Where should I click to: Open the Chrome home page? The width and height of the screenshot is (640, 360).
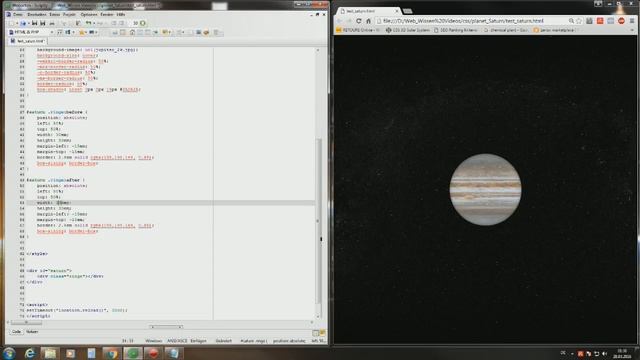(368, 21)
